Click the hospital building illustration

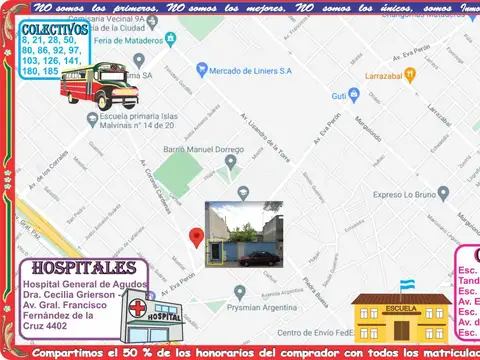click(152, 316)
